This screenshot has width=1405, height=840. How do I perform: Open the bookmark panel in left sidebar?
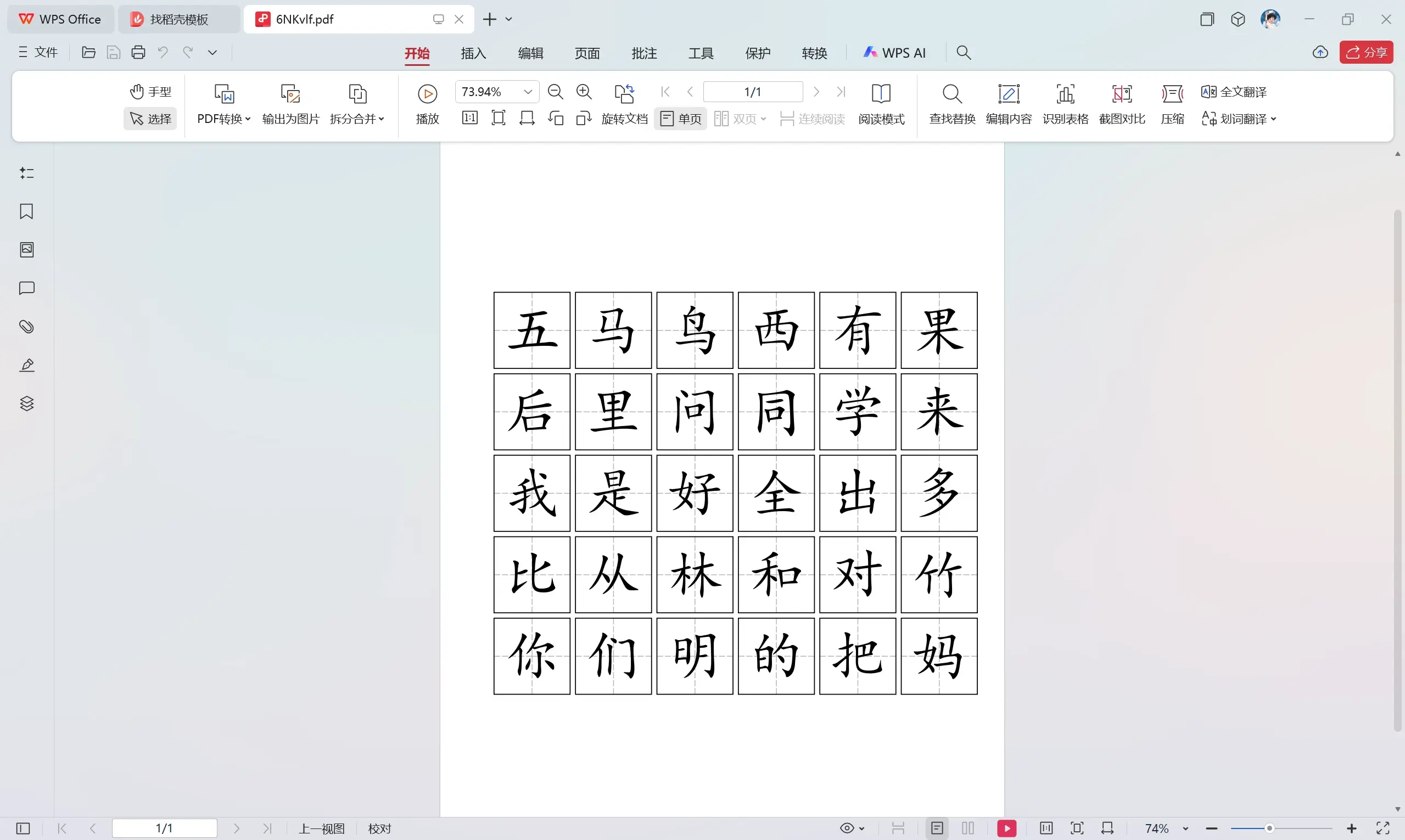[26, 211]
